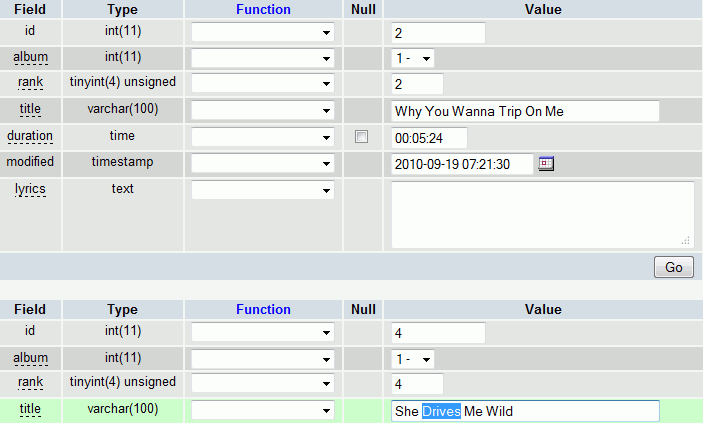Click the Go button
This screenshot has width=703, height=423.
click(674, 267)
